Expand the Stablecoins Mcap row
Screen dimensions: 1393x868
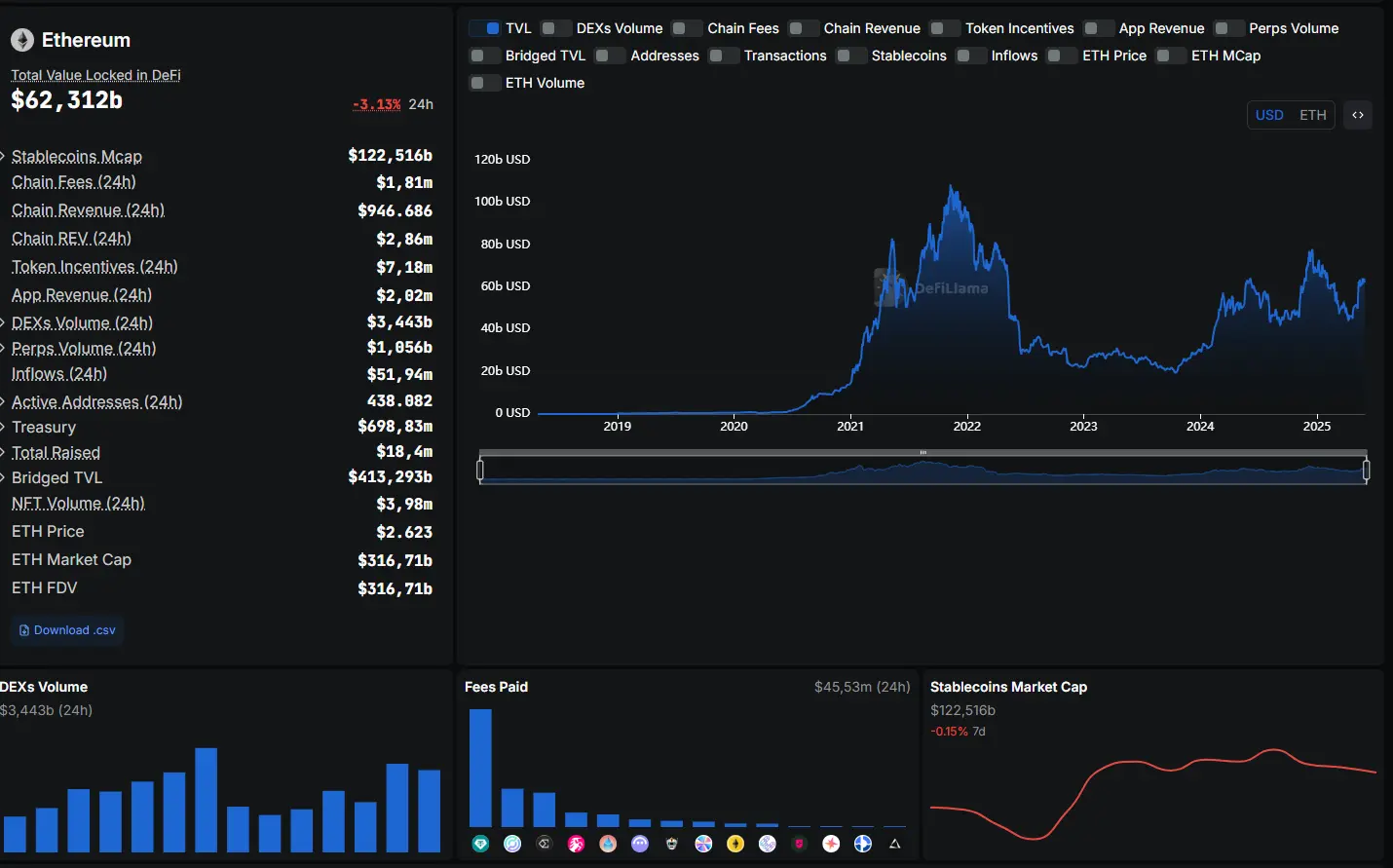click(3, 156)
